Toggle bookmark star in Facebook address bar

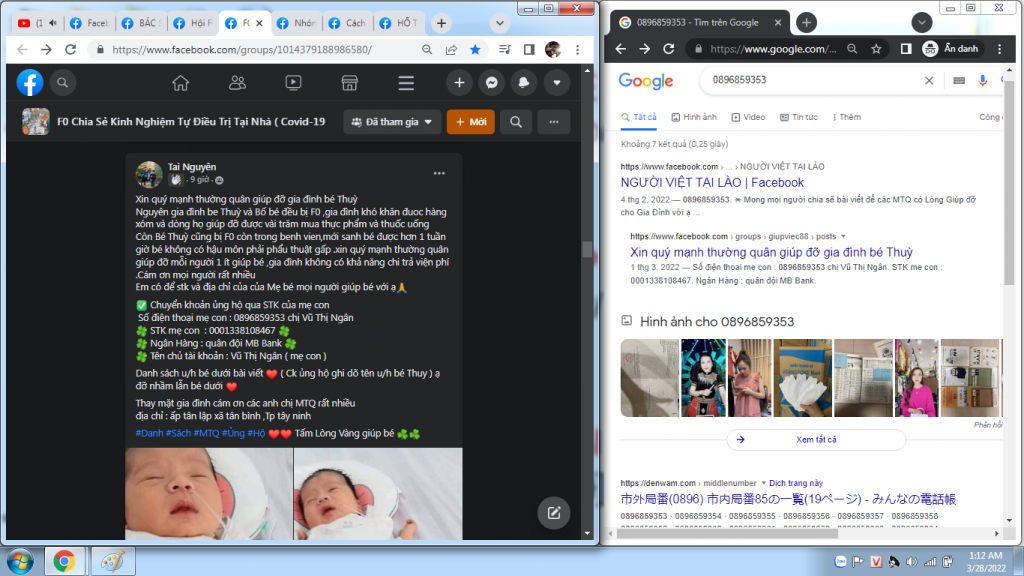[475, 49]
